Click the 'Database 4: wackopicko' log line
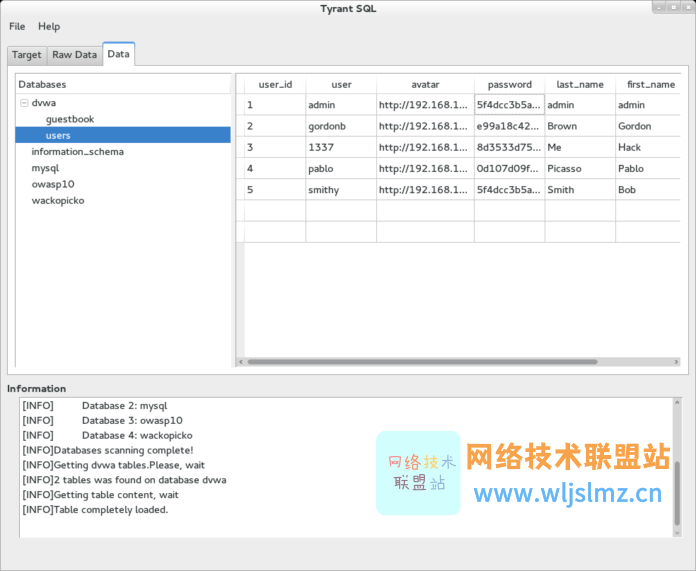696x571 pixels. (x=107, y=436)
